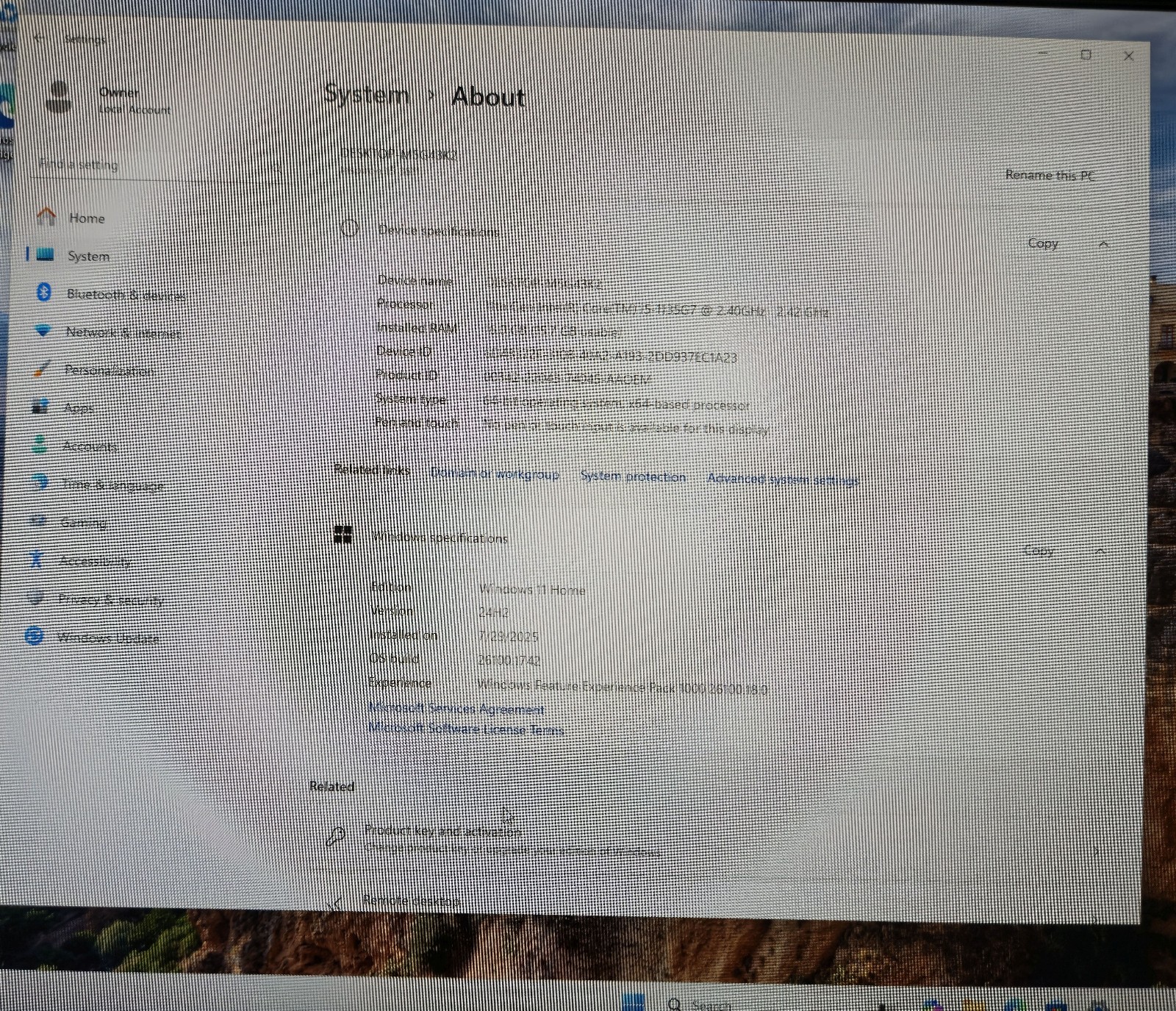Click the Windows logo beside Windows specifications
Image resolution: width=1176 pixels, height=1011 pixels.
pos(343,535)
